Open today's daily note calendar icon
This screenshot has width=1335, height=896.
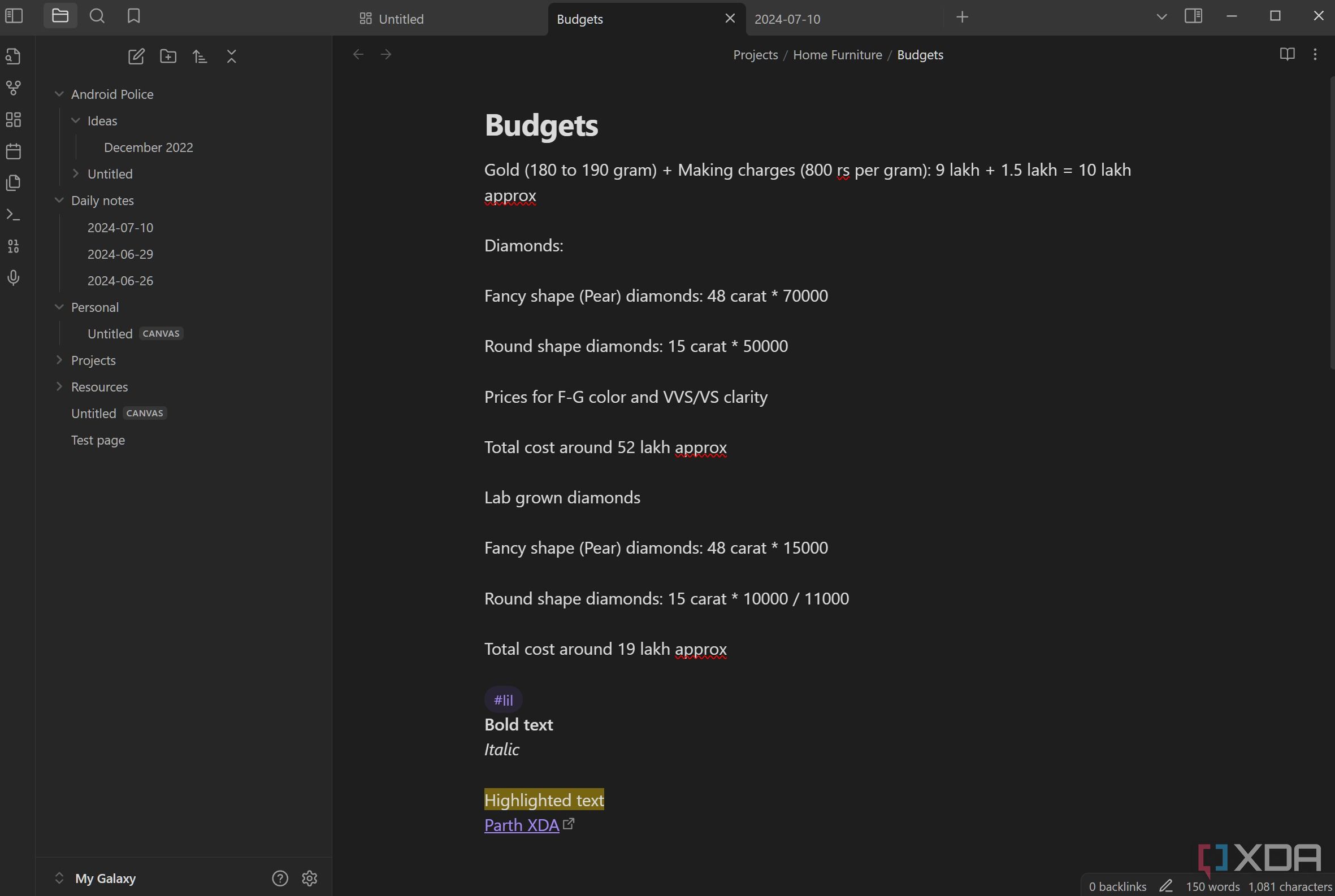pyautogui.click(x=14, y=151)
